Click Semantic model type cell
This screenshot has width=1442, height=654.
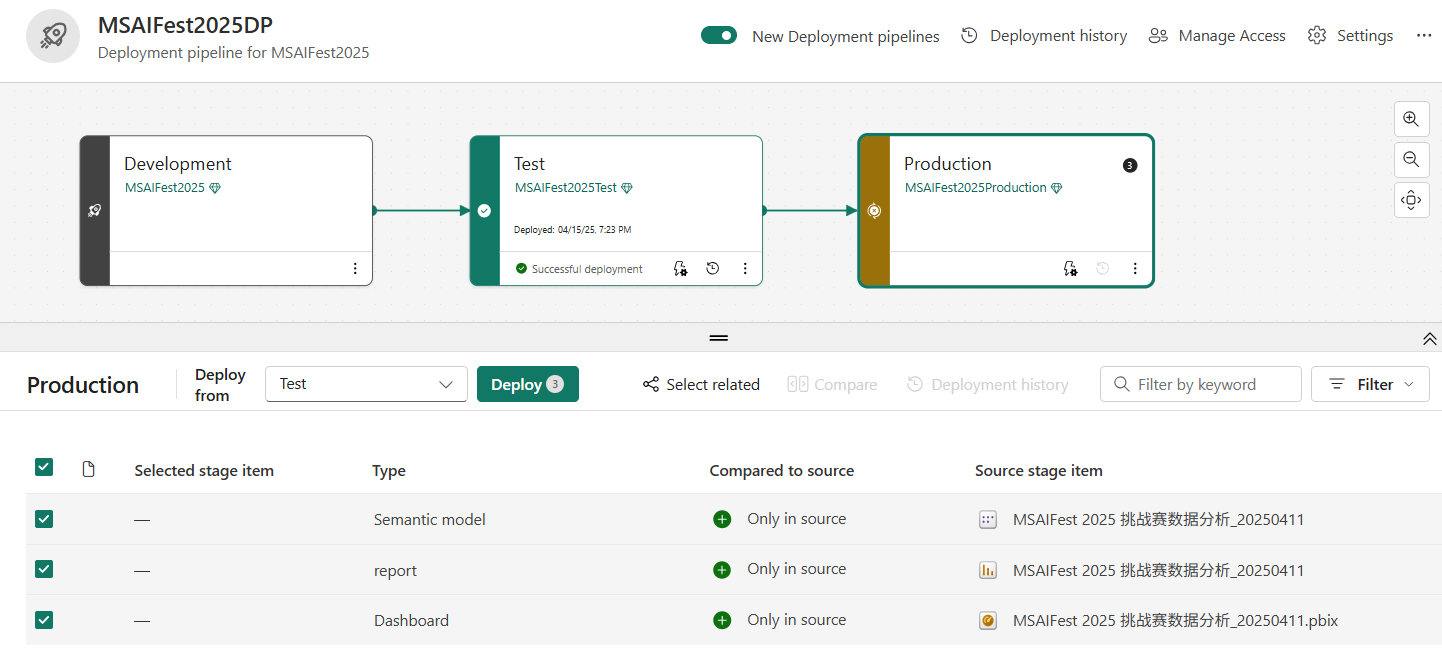point(430,520)
